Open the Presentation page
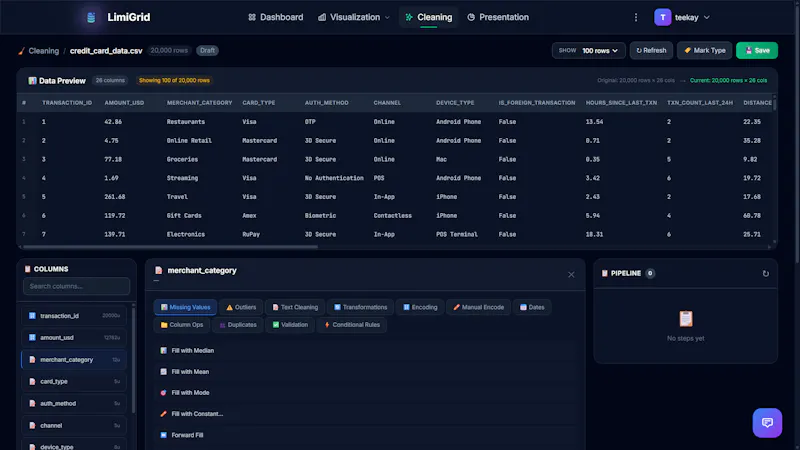800x450 pixels. [x=498, y=17]
